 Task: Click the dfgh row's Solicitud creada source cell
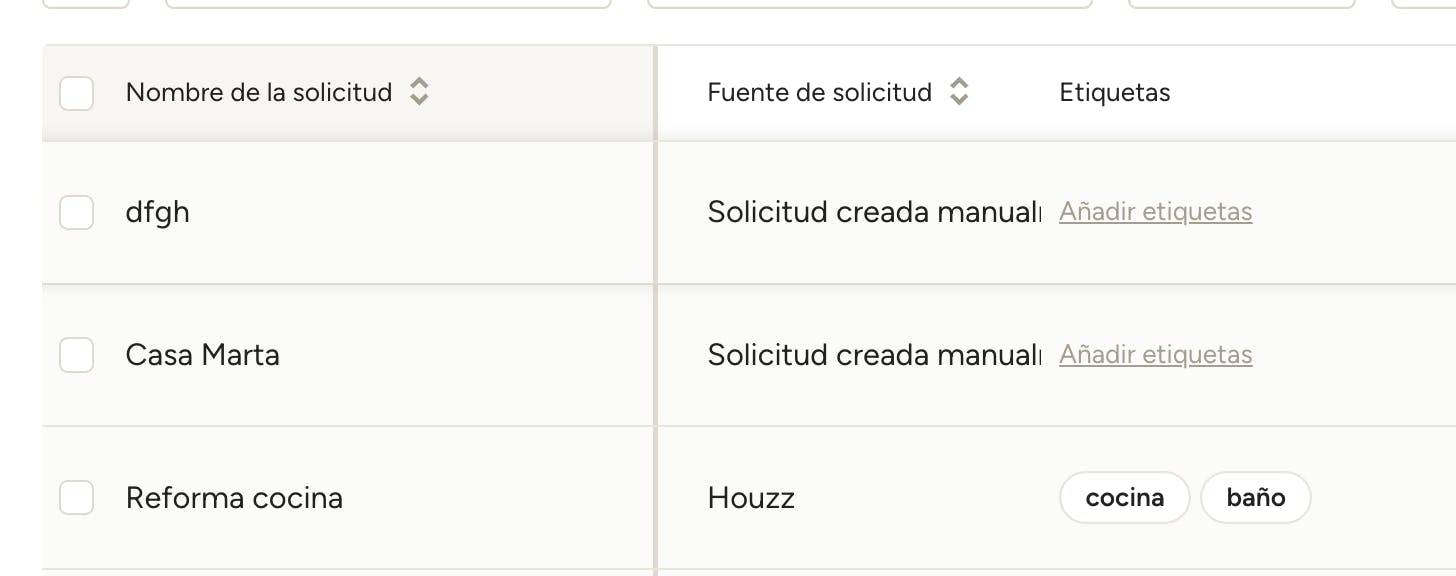[875, 212]
